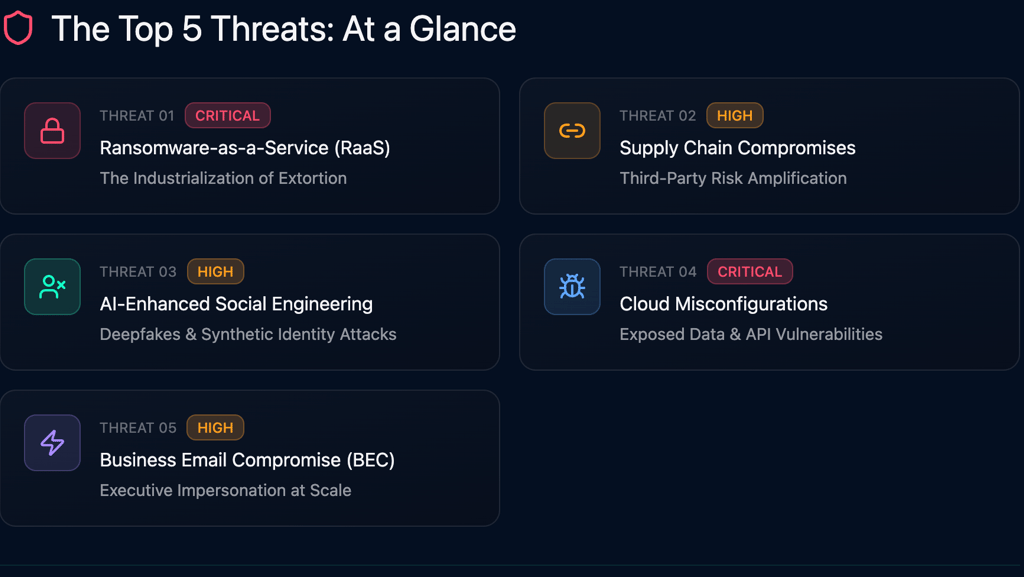The width and height of the screenshot is (1024, 577).
Task: Click the "Top 5 Threats: At a Glance" heading
Action: point(284,29)
